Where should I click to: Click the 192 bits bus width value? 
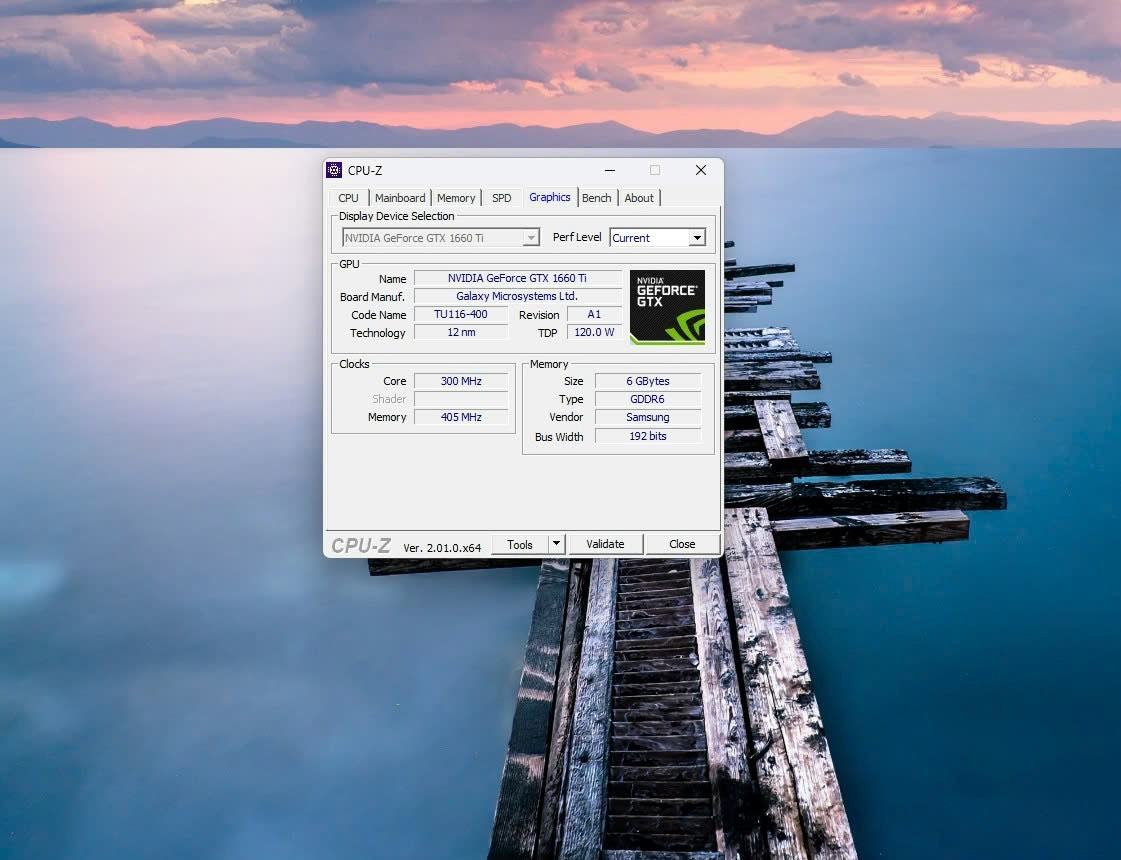click(x=648, y=435)
